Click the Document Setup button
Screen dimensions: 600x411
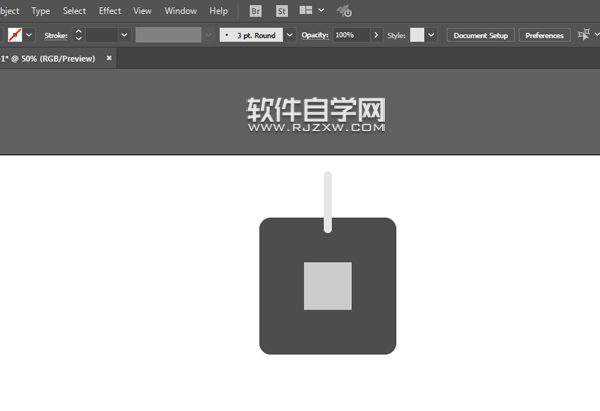[480, 35]
